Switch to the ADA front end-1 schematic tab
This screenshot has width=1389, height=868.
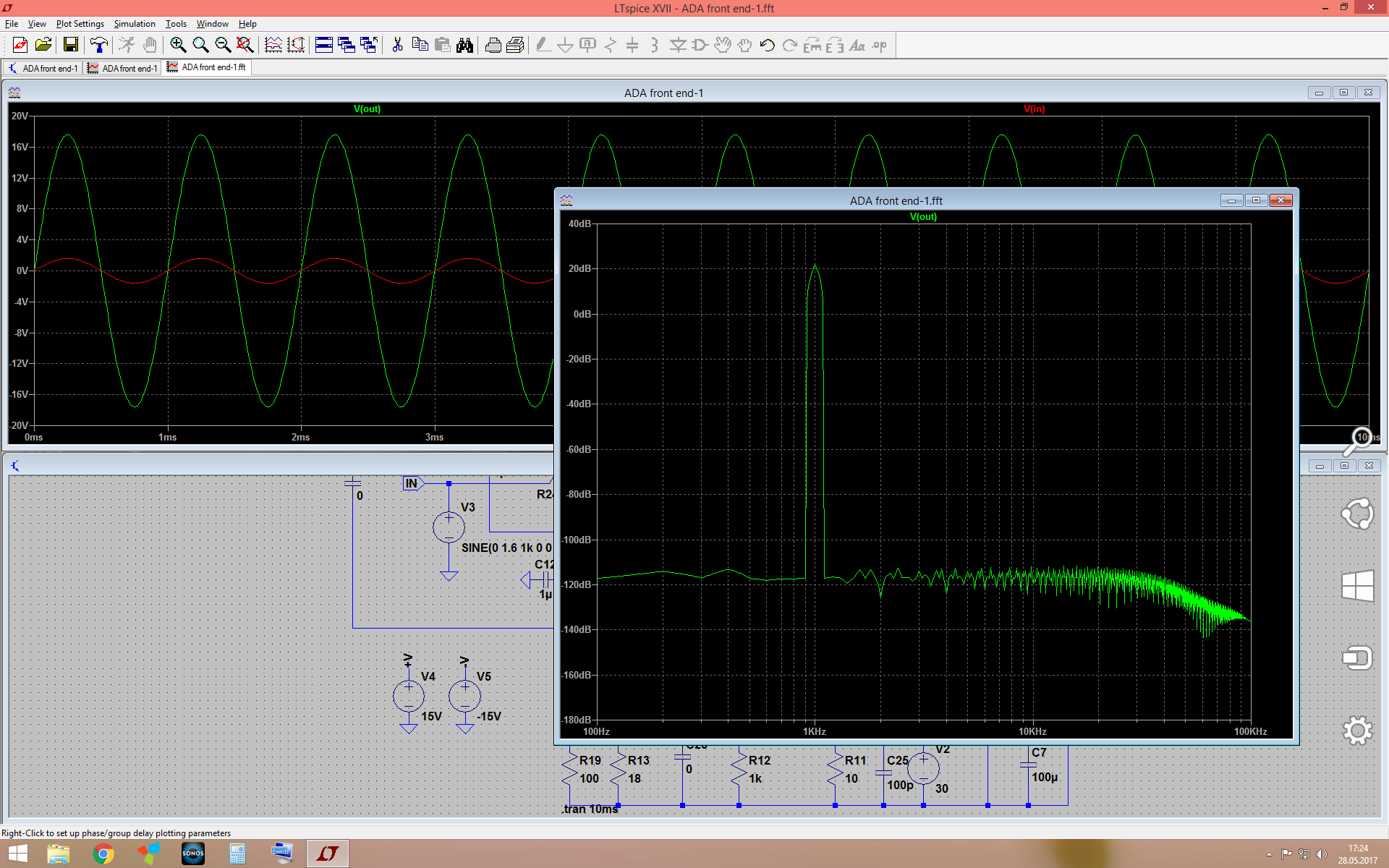[x=43, y=68]
